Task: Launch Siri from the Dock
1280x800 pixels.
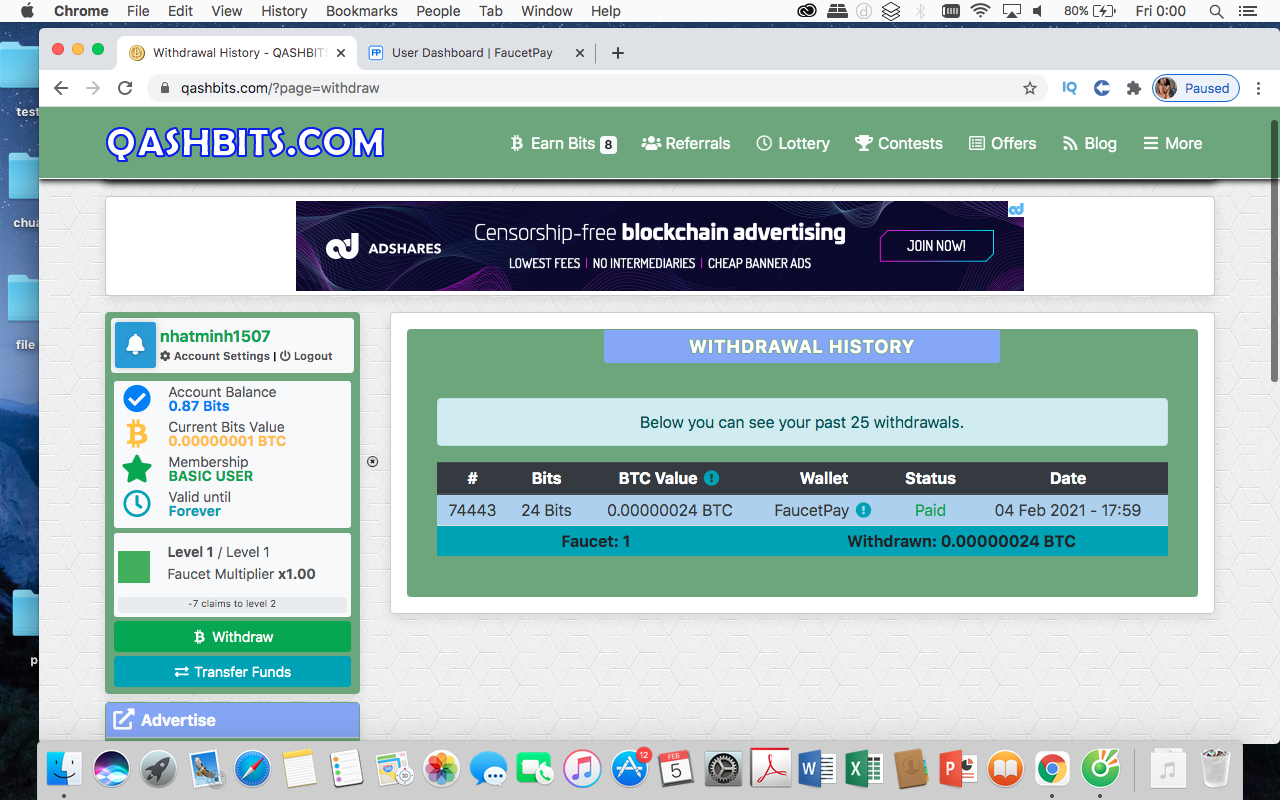Action: click(112, 769)
